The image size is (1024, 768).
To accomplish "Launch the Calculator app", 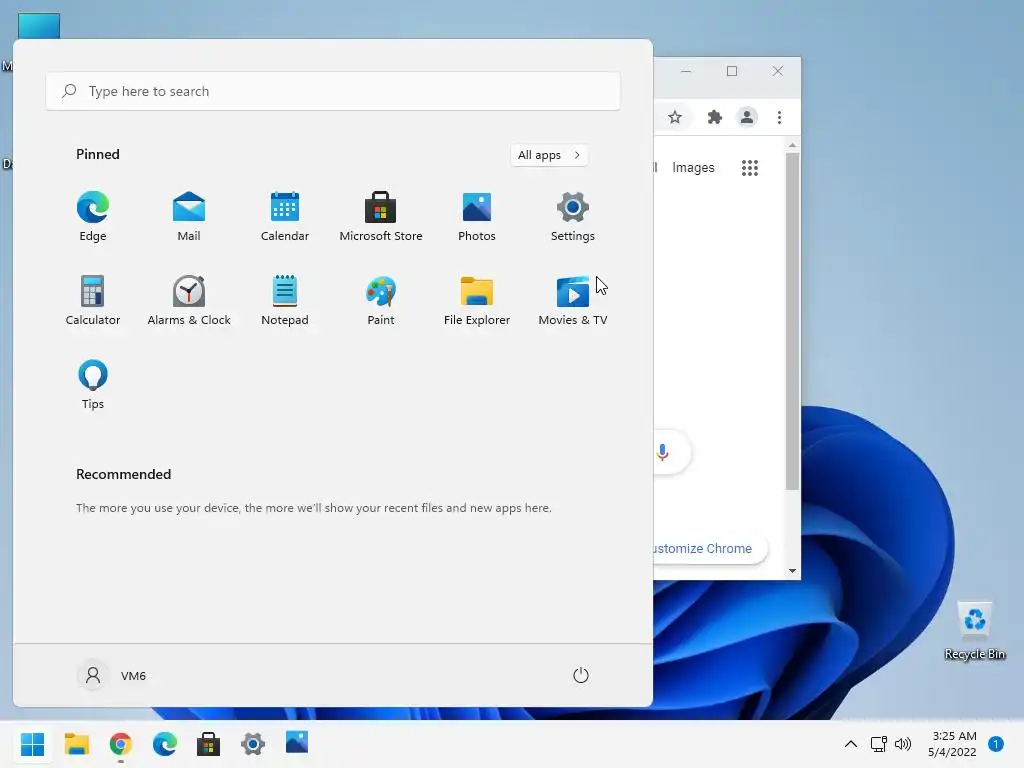I will (93, 300).
